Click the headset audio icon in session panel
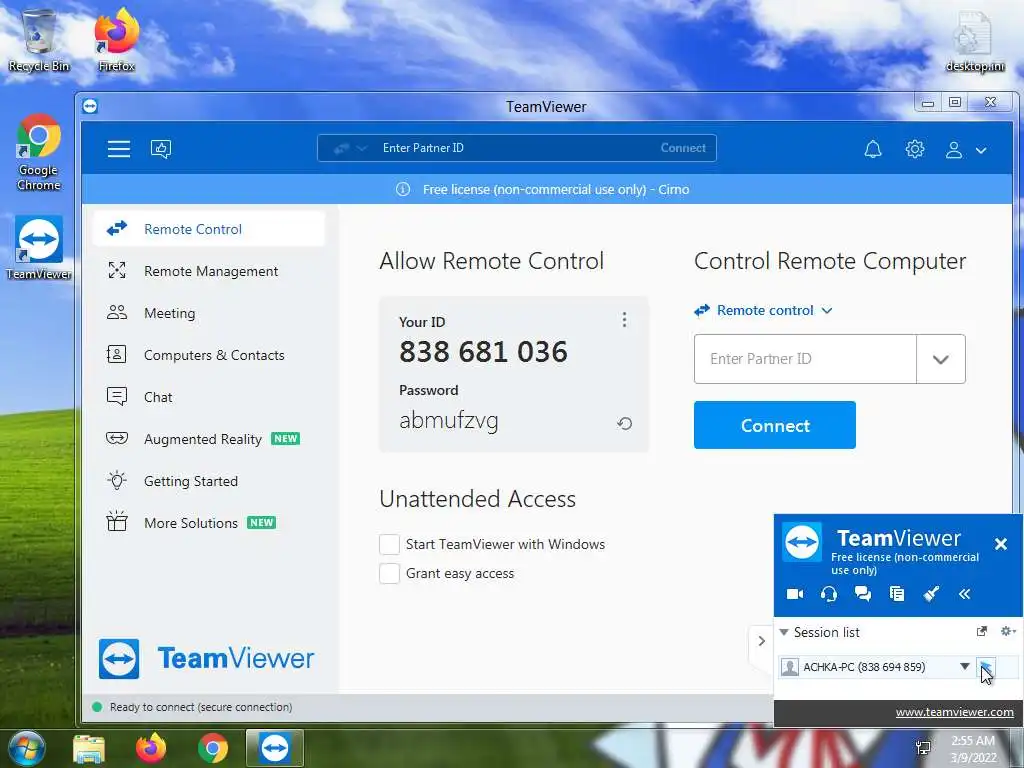Screen dimensions: 1024x768 [829, 594]
